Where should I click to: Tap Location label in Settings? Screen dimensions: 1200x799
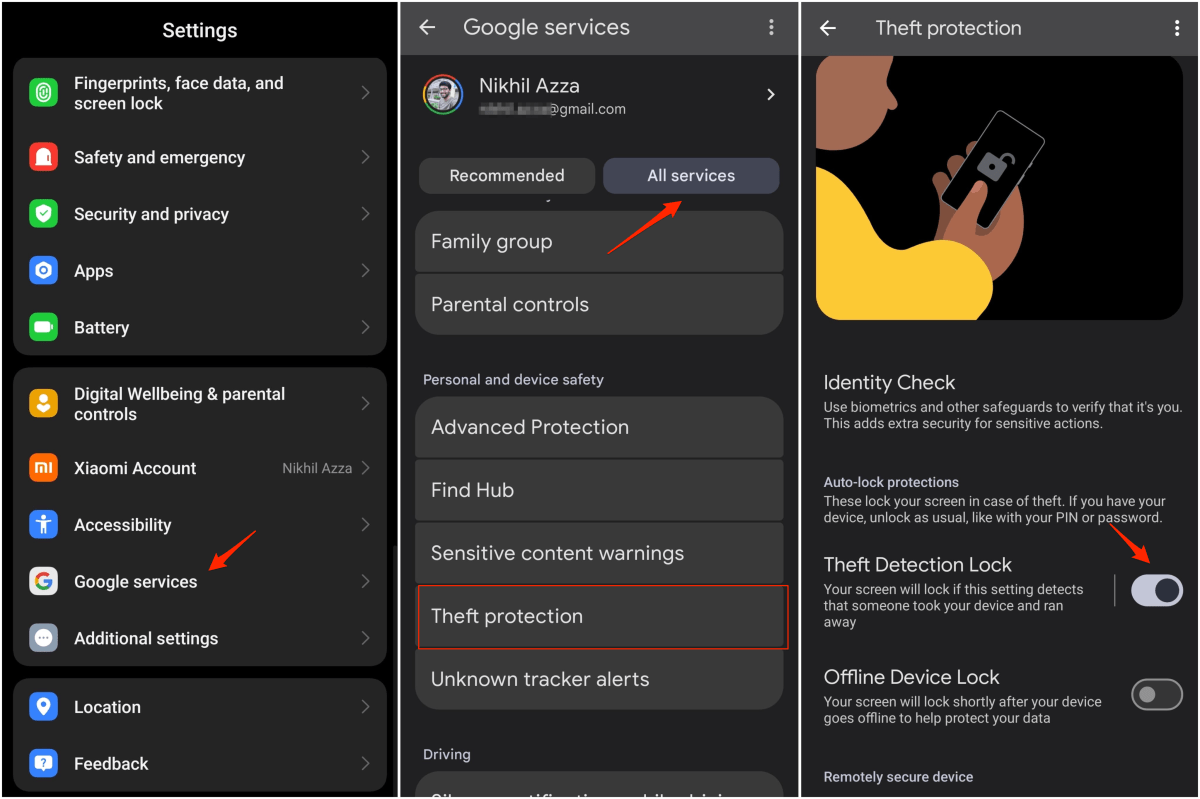click(x=107, y=707)
